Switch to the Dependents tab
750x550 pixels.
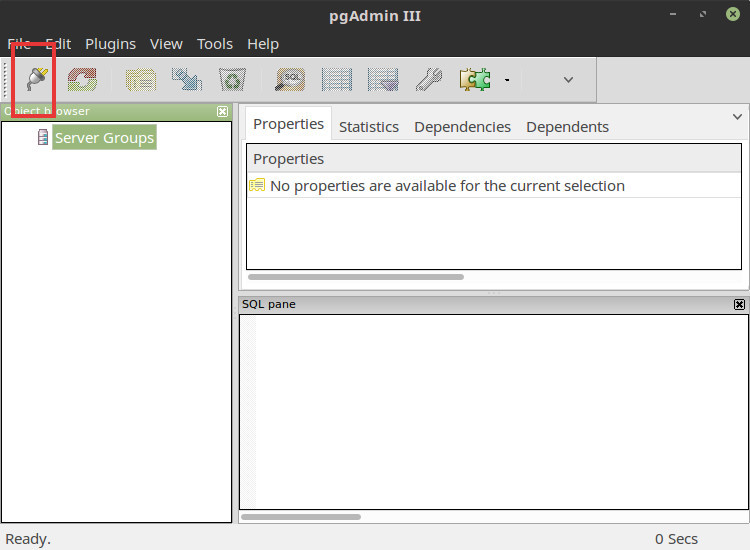pos(567,127)
